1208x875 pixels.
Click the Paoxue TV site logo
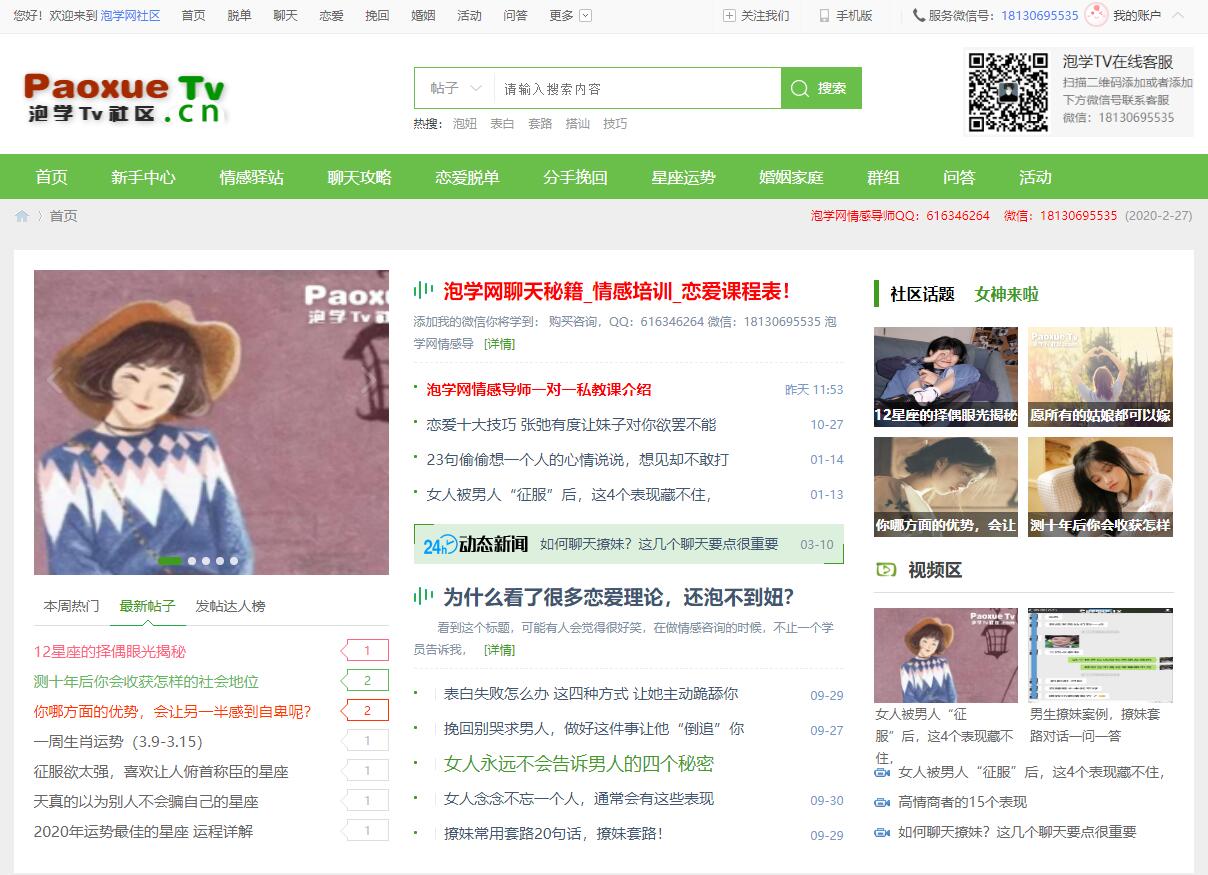pos(125,98)
